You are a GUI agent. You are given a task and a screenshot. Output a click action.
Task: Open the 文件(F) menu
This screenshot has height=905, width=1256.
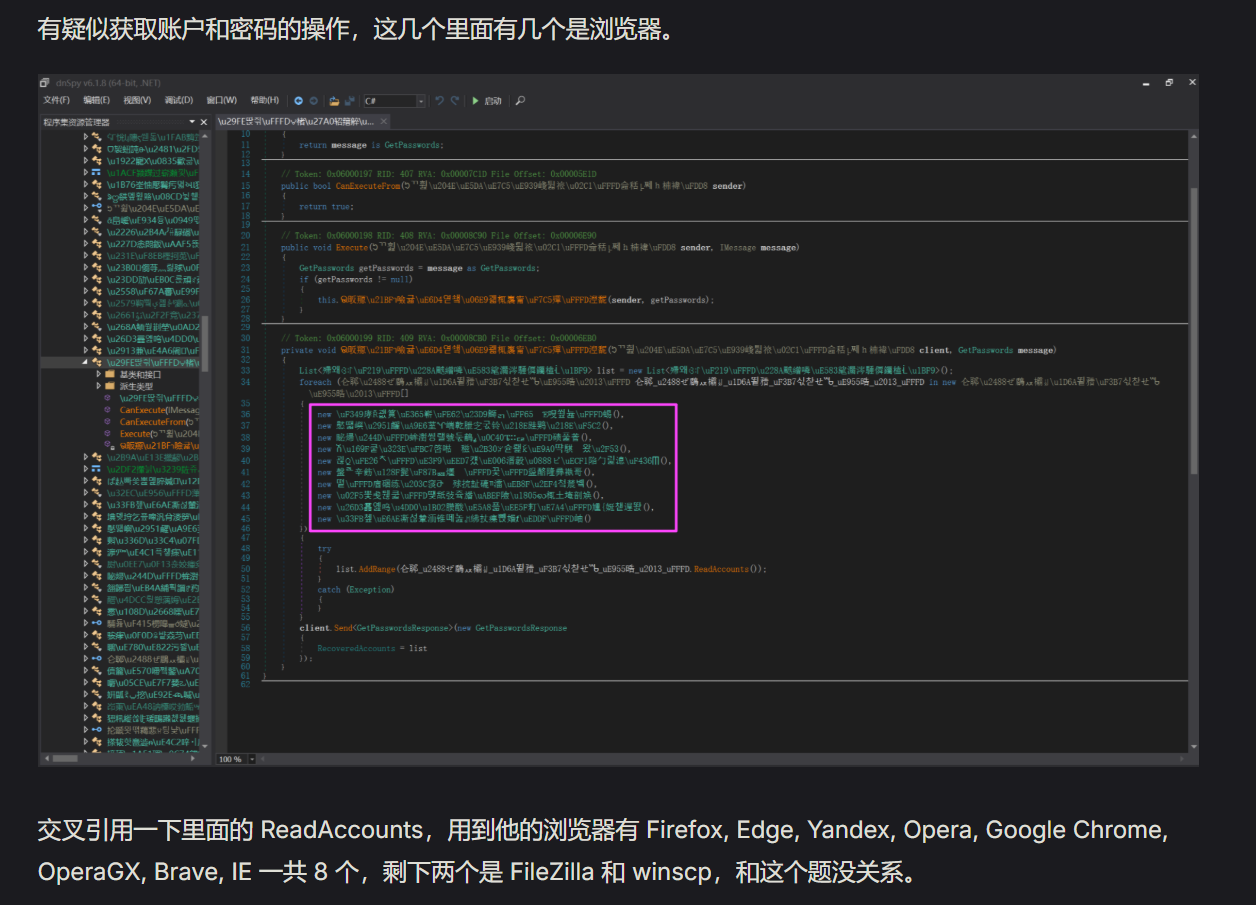coord(56,100)
